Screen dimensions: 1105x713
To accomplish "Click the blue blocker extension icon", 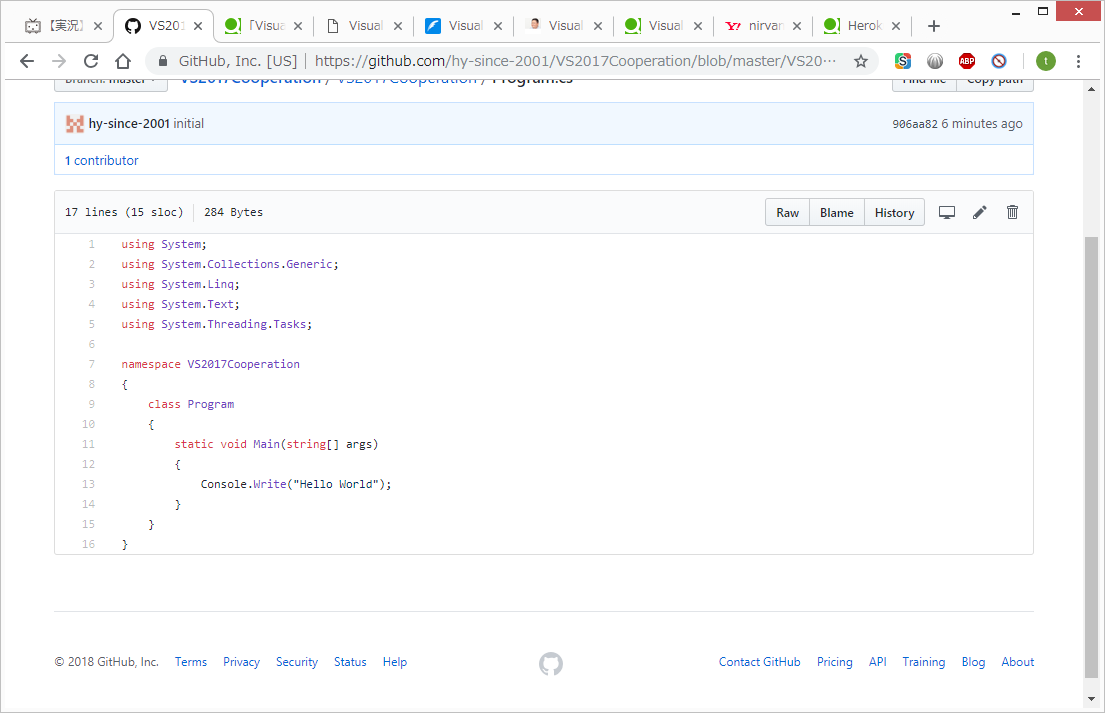I will tap(998, 61).
